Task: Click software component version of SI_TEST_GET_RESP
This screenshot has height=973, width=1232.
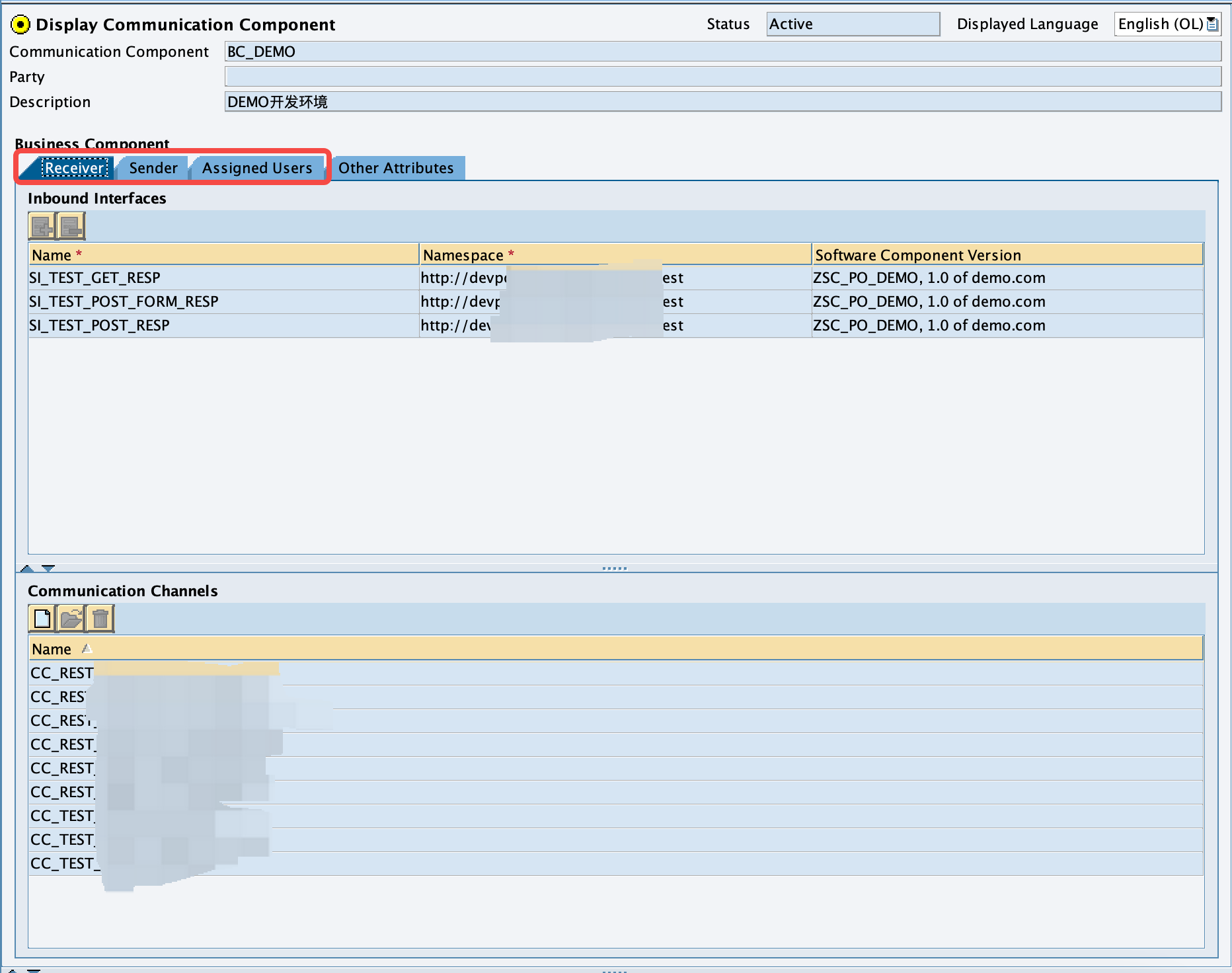Action: 1007,278
